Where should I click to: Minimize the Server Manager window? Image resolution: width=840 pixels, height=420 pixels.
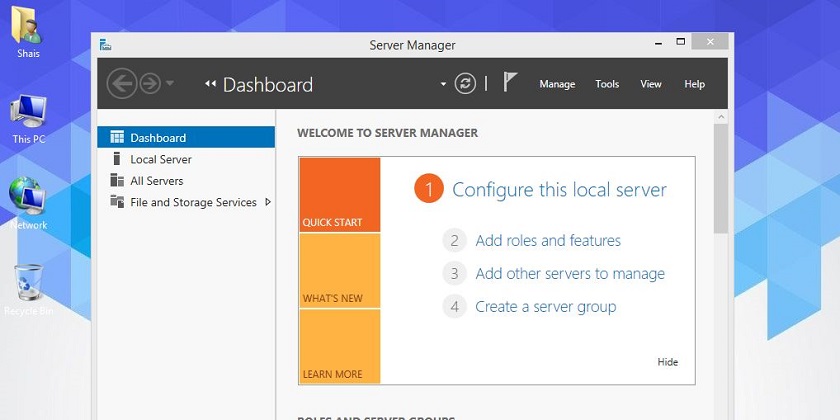659,43
